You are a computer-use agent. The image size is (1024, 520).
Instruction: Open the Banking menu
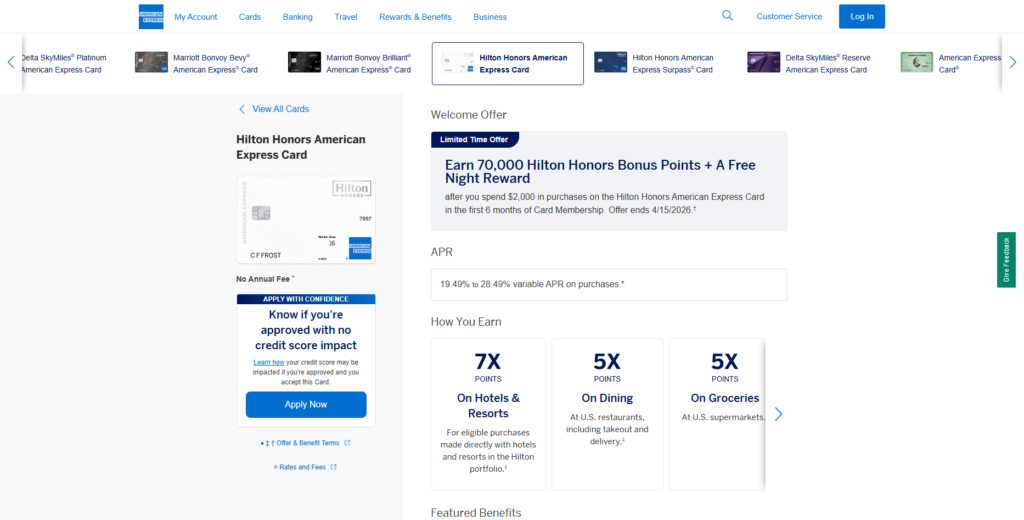point(297,17)
